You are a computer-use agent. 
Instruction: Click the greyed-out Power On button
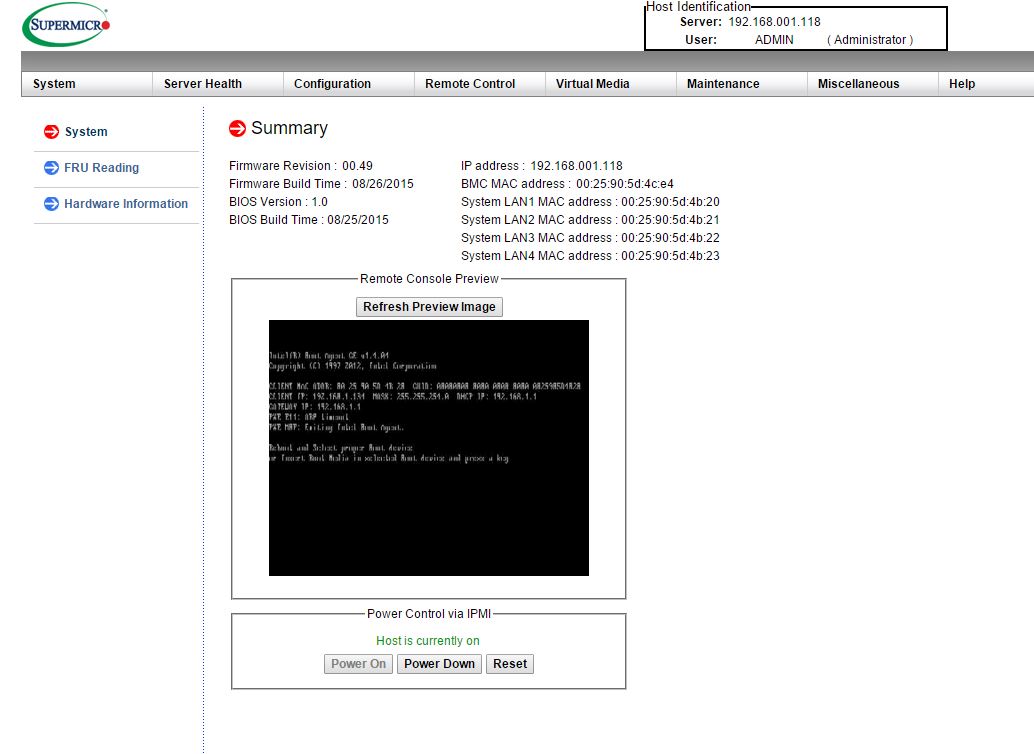pos(358,664)
